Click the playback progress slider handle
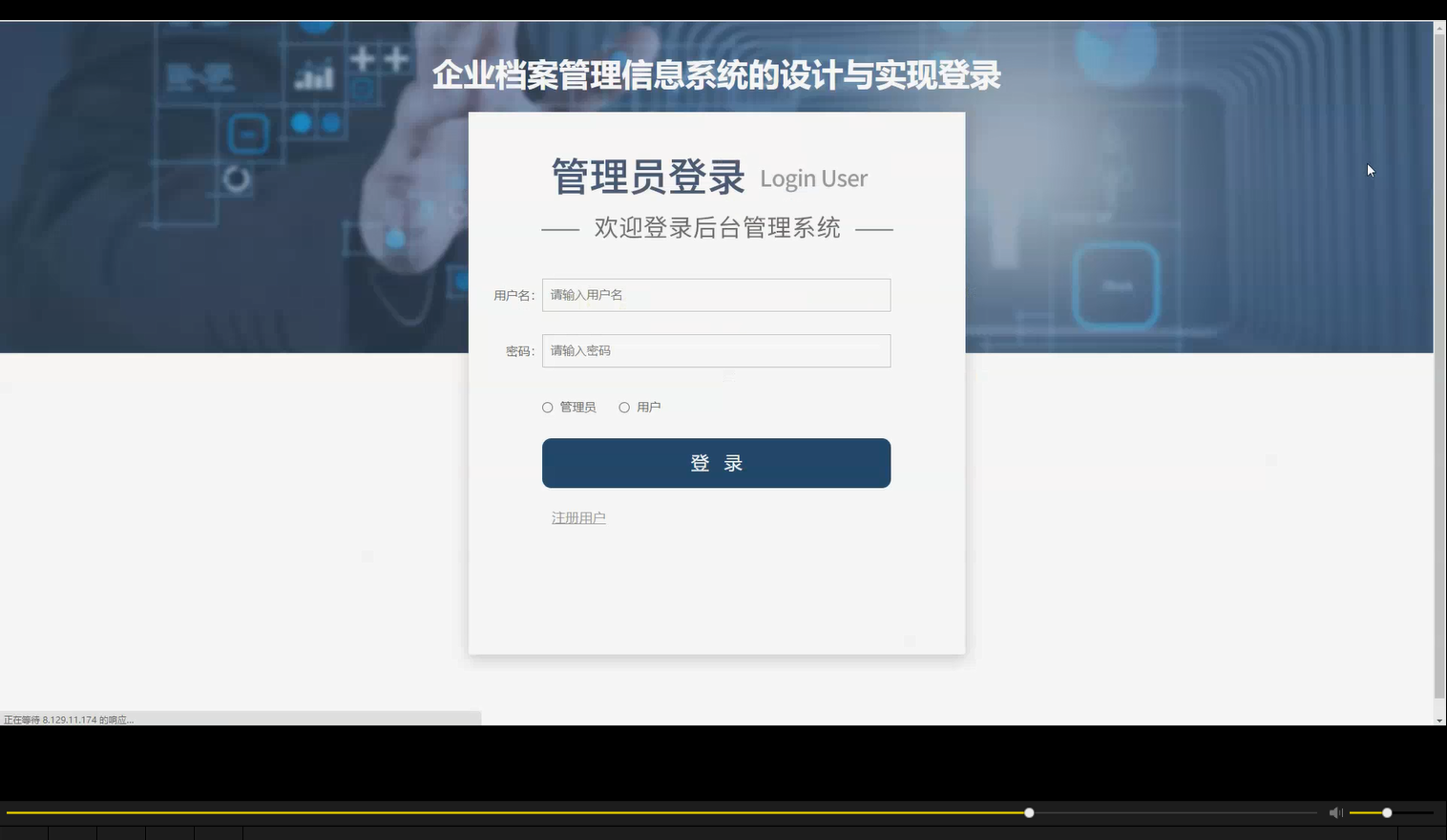 (1028, 812)
